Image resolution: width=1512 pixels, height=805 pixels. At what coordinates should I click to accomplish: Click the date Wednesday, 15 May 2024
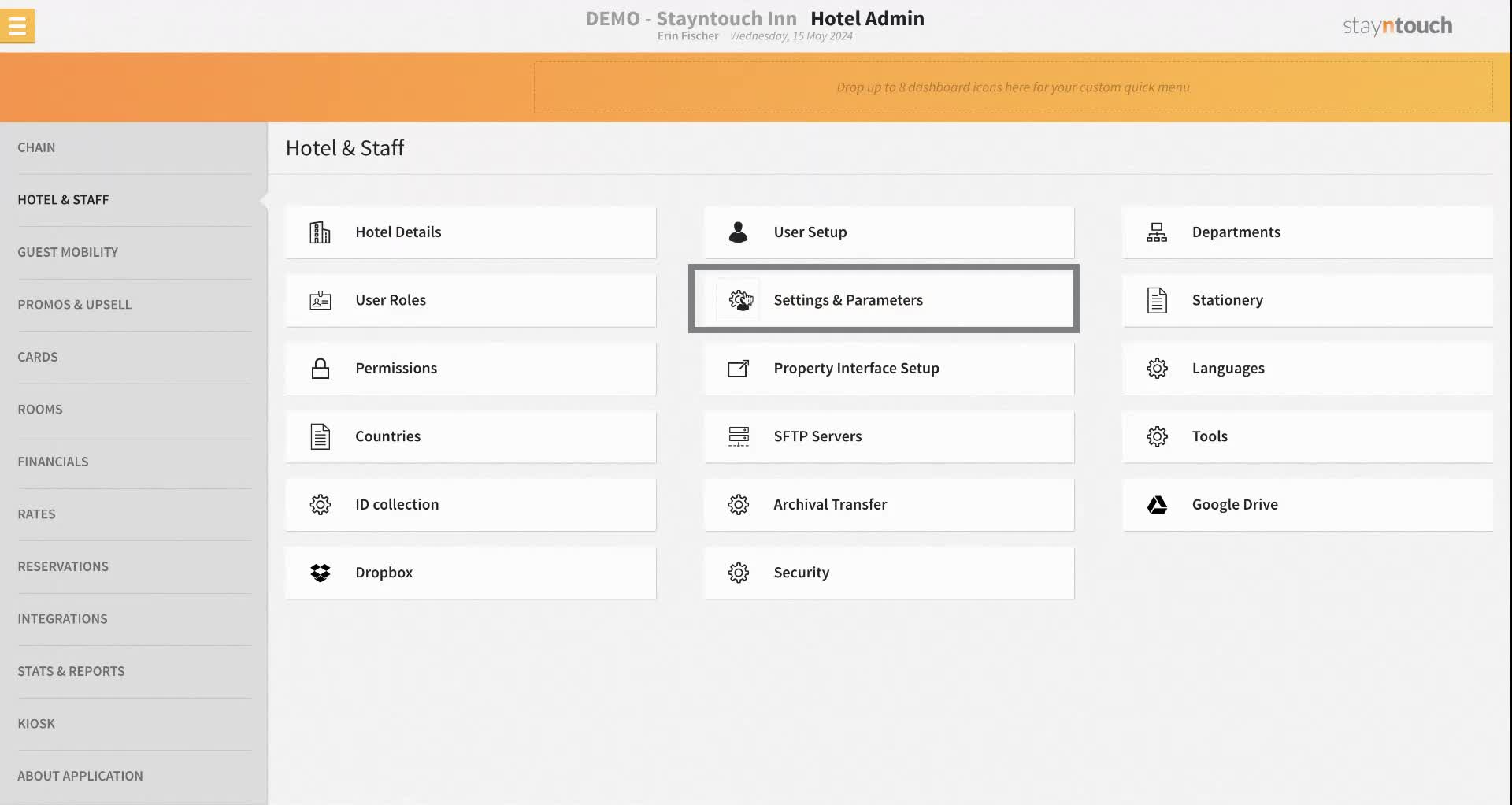pyautogui.click(x=791, y=36)
